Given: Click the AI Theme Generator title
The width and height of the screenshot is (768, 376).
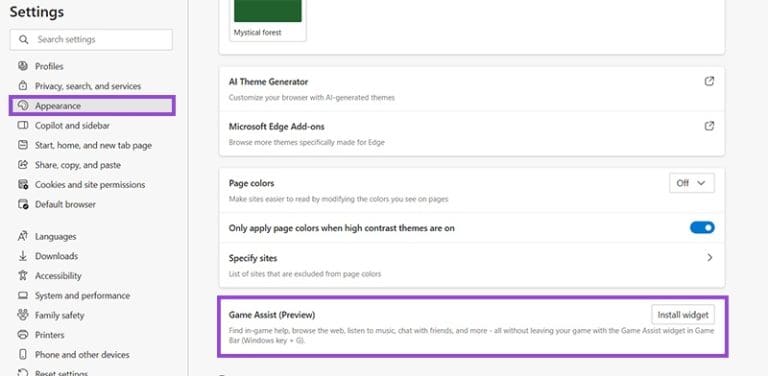Looking at the screenshot, I should point(268,82).
